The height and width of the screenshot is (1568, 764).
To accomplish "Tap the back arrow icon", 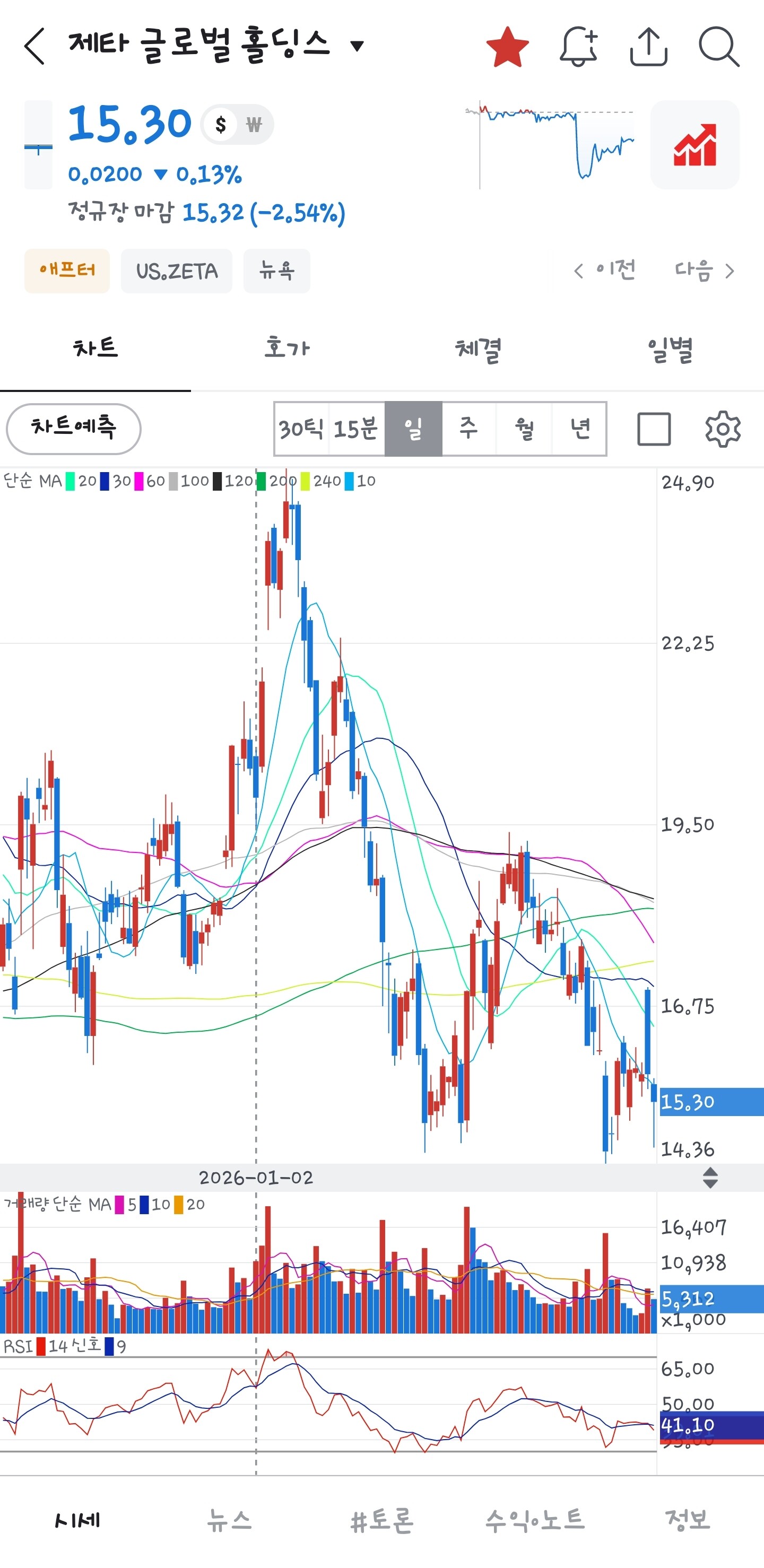I will 34,46.
